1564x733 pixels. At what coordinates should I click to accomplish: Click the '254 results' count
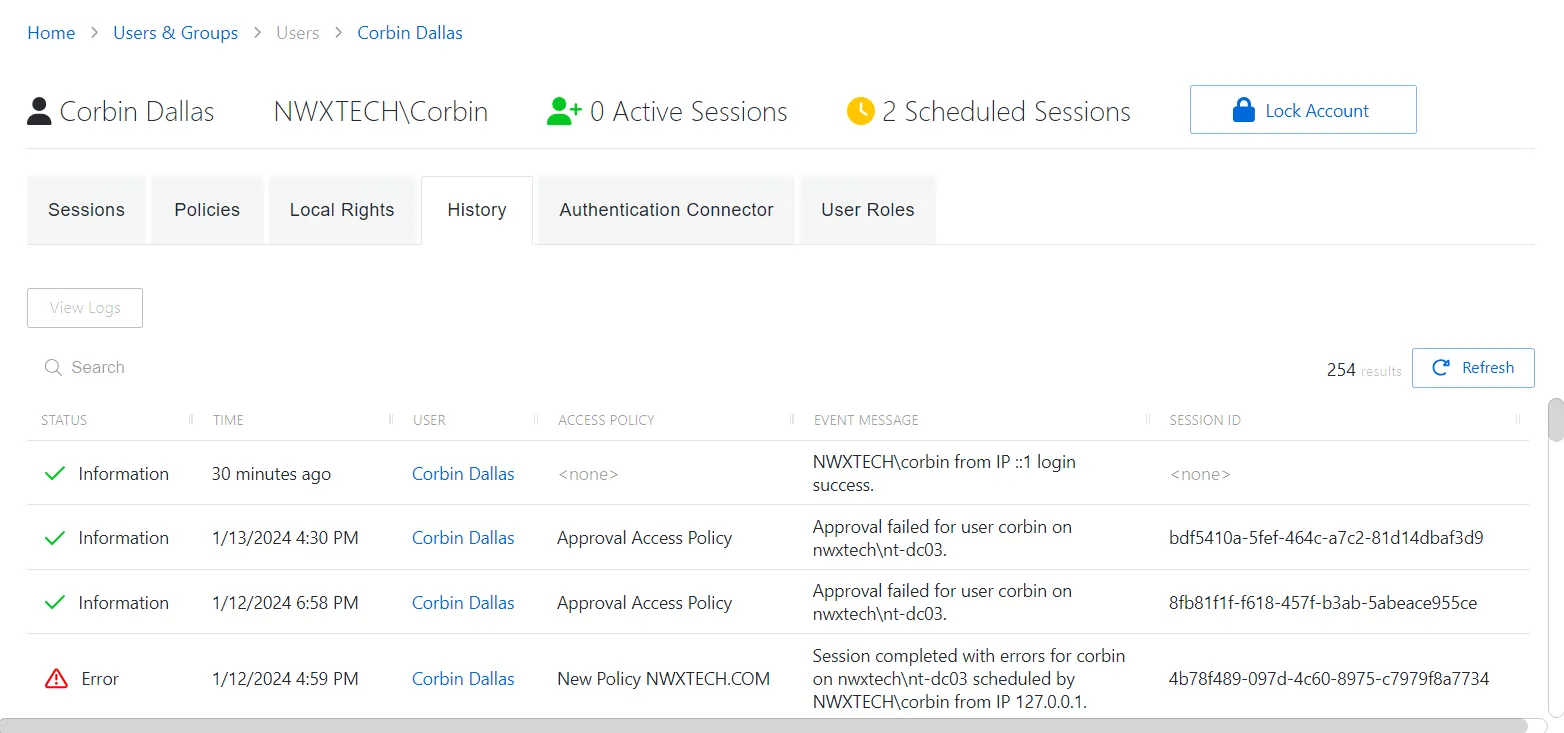(x=1364, y=370)
